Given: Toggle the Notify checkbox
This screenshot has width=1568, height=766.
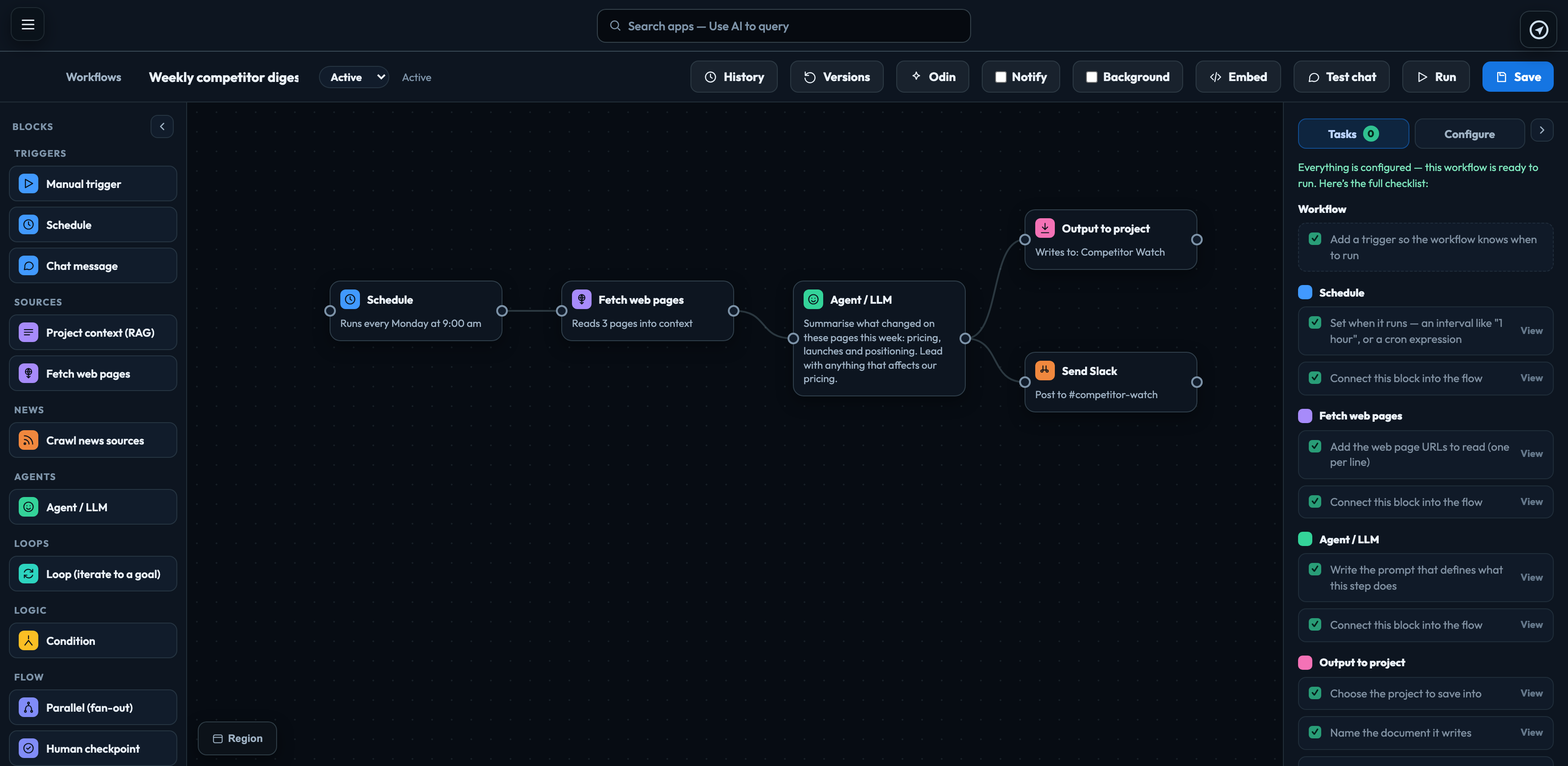Looking at the screenshot, I should point(1000,77).
